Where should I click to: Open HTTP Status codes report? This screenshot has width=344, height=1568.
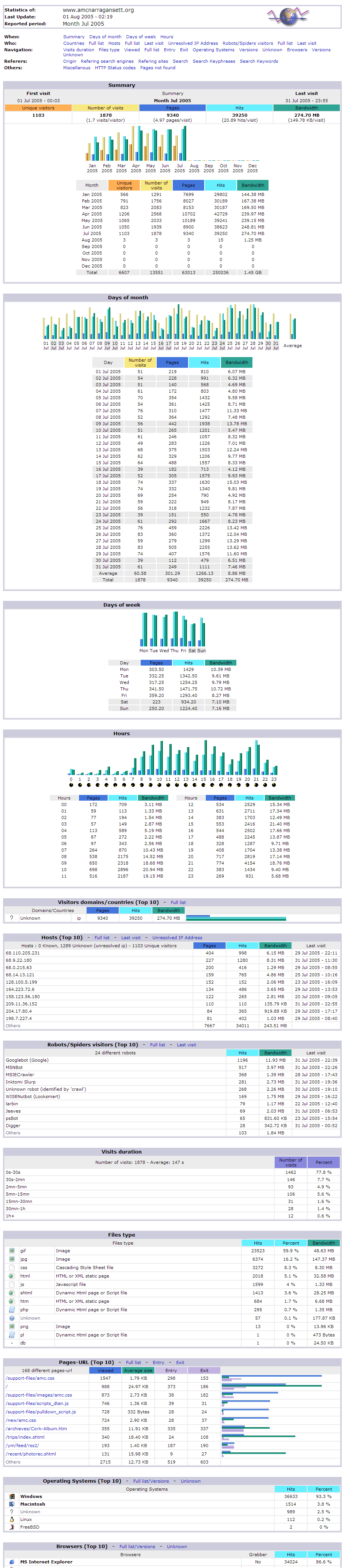click(x=115, y=68)
